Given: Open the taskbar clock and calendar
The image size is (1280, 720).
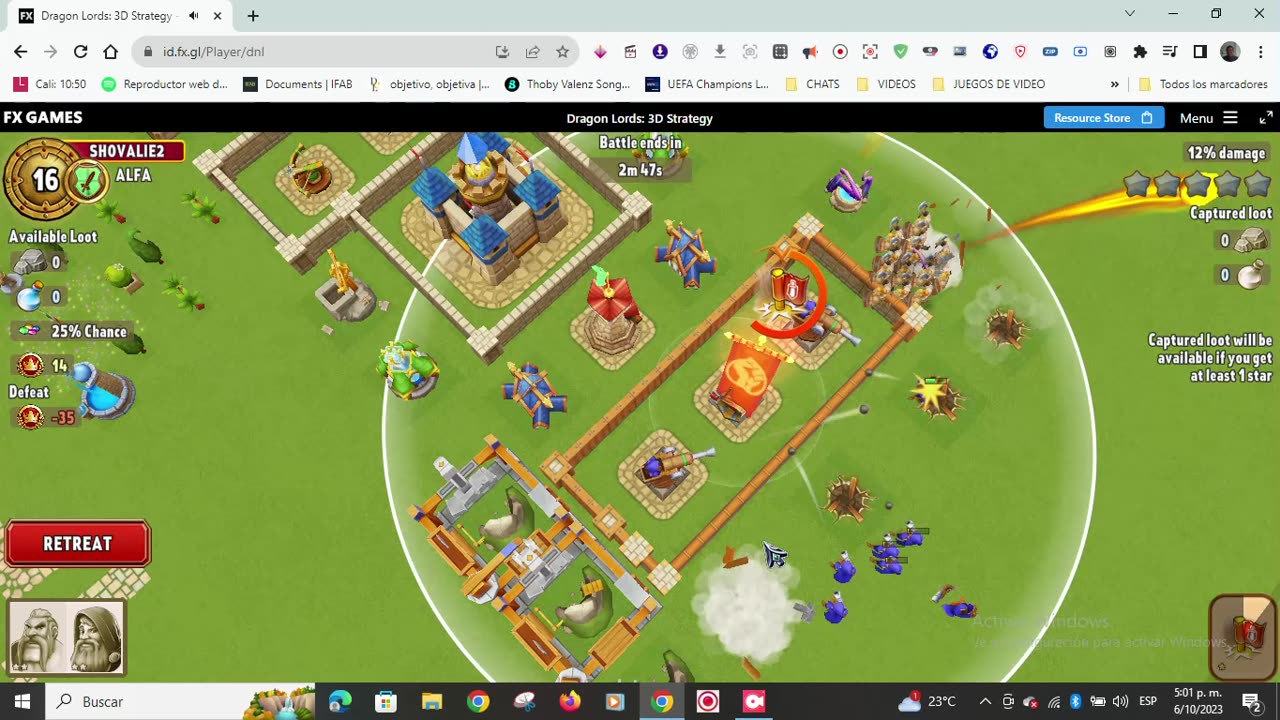Looking at the screenshot, I should (x=1198, y=701).
